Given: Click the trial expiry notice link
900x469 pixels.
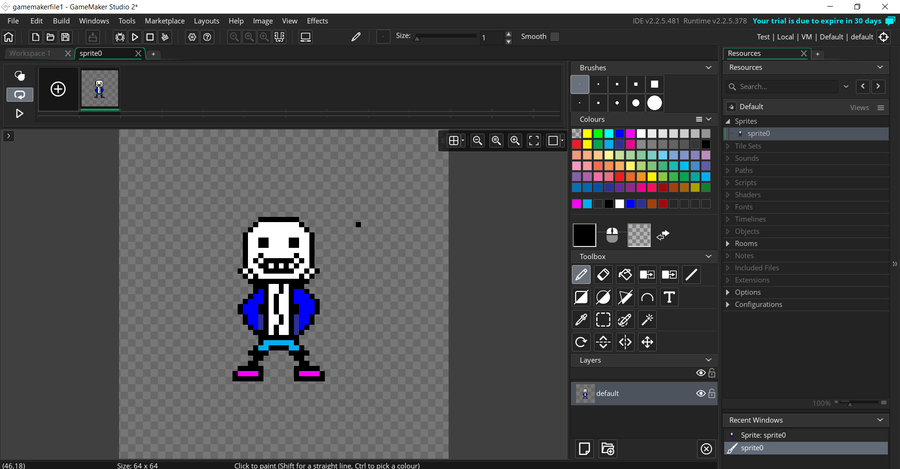Looking at the screenshot, I should (x=817, y=21).
